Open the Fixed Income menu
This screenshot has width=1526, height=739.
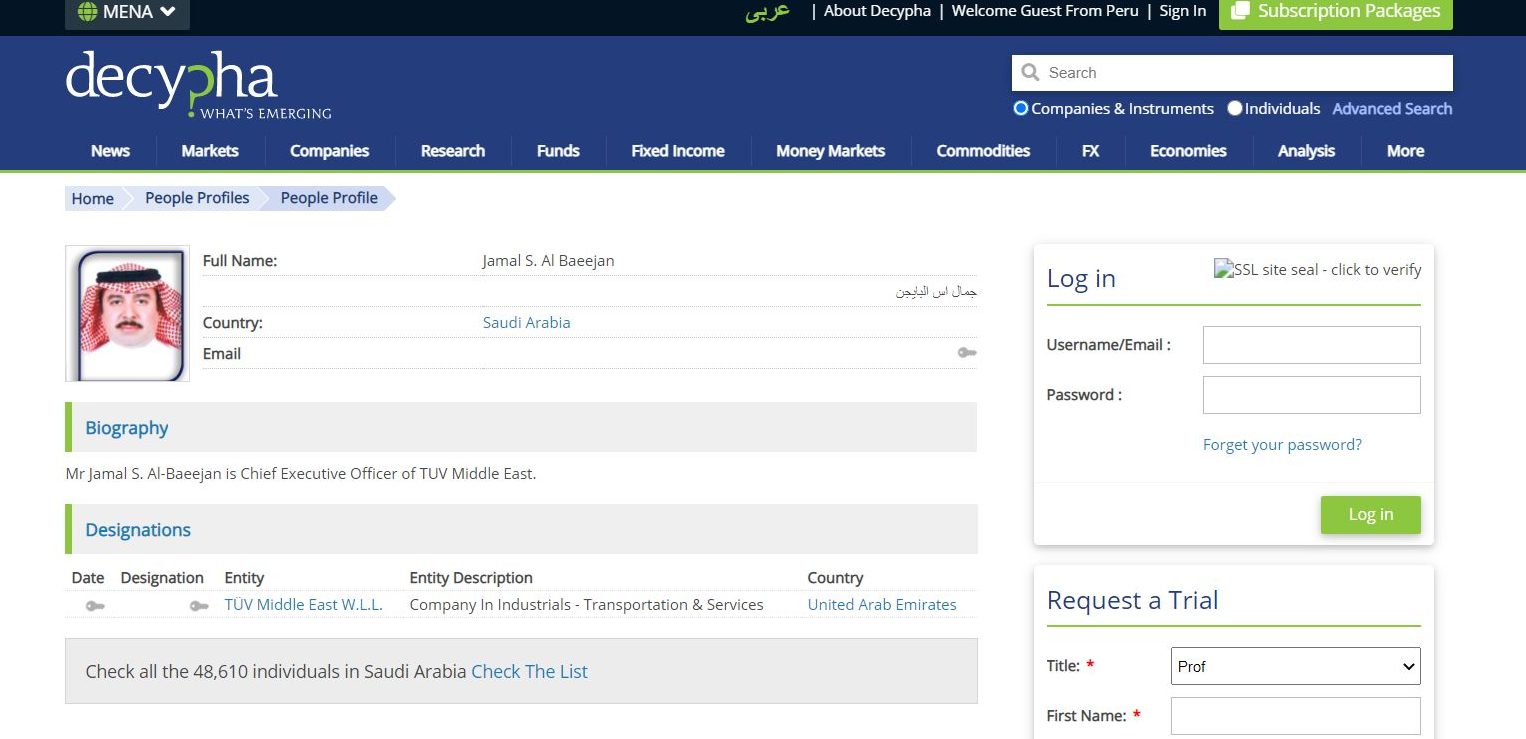[x=677, y=151]
